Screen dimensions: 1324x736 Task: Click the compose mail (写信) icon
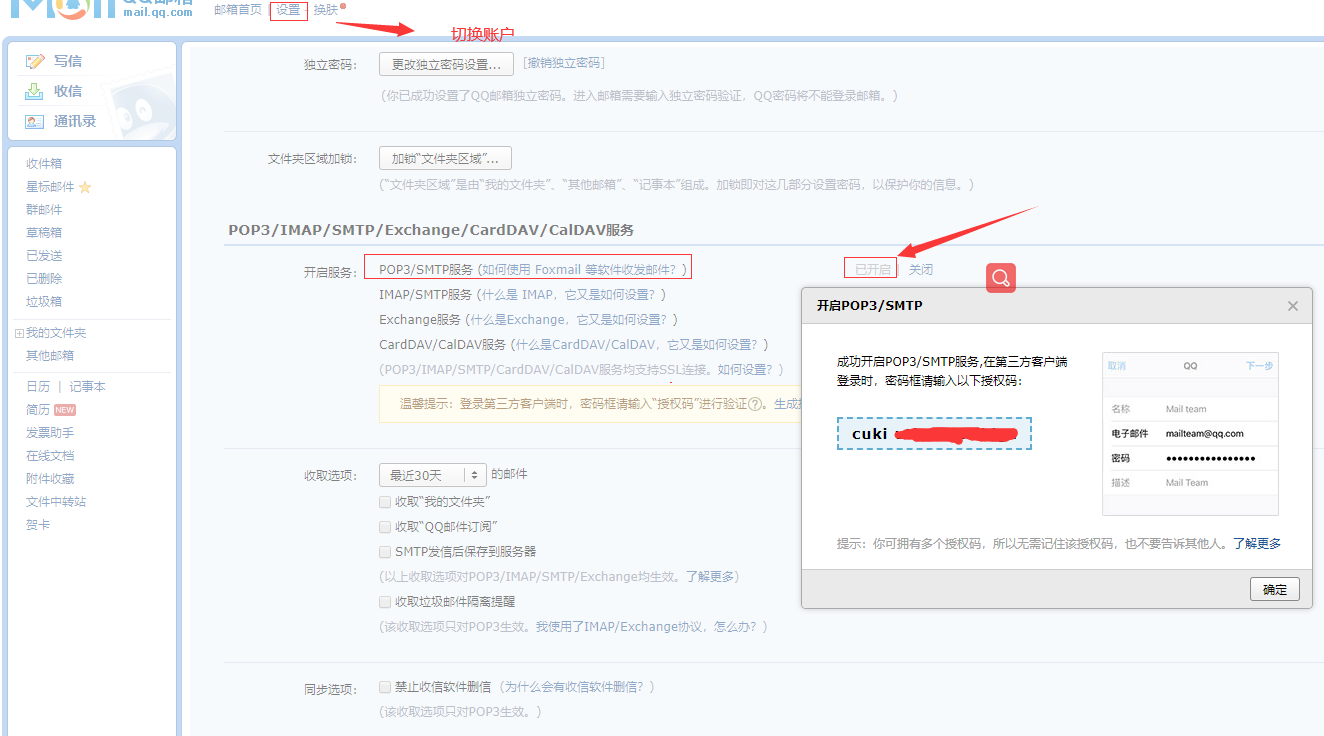point(36,61)
